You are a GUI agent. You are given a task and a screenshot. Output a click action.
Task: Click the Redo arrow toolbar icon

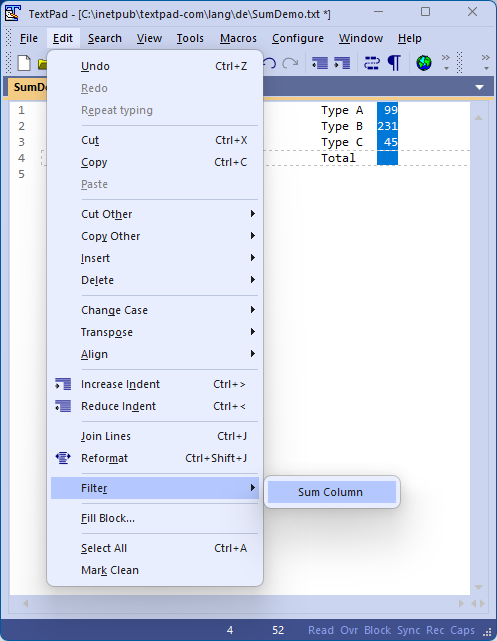click(x=290, y=63)
